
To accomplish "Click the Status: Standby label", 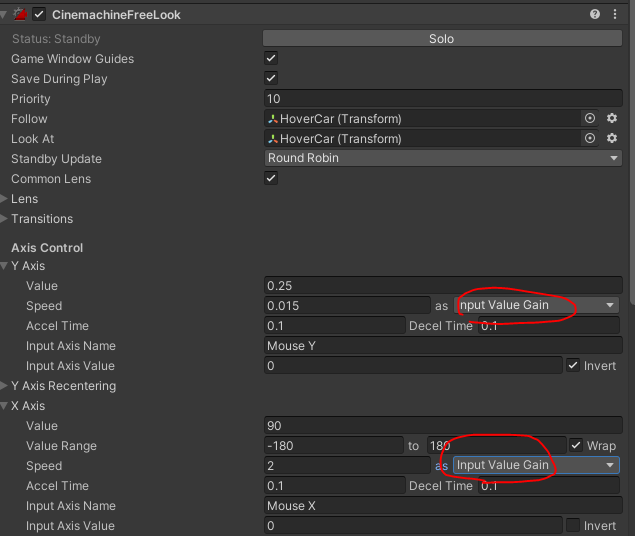I will 56,38.
